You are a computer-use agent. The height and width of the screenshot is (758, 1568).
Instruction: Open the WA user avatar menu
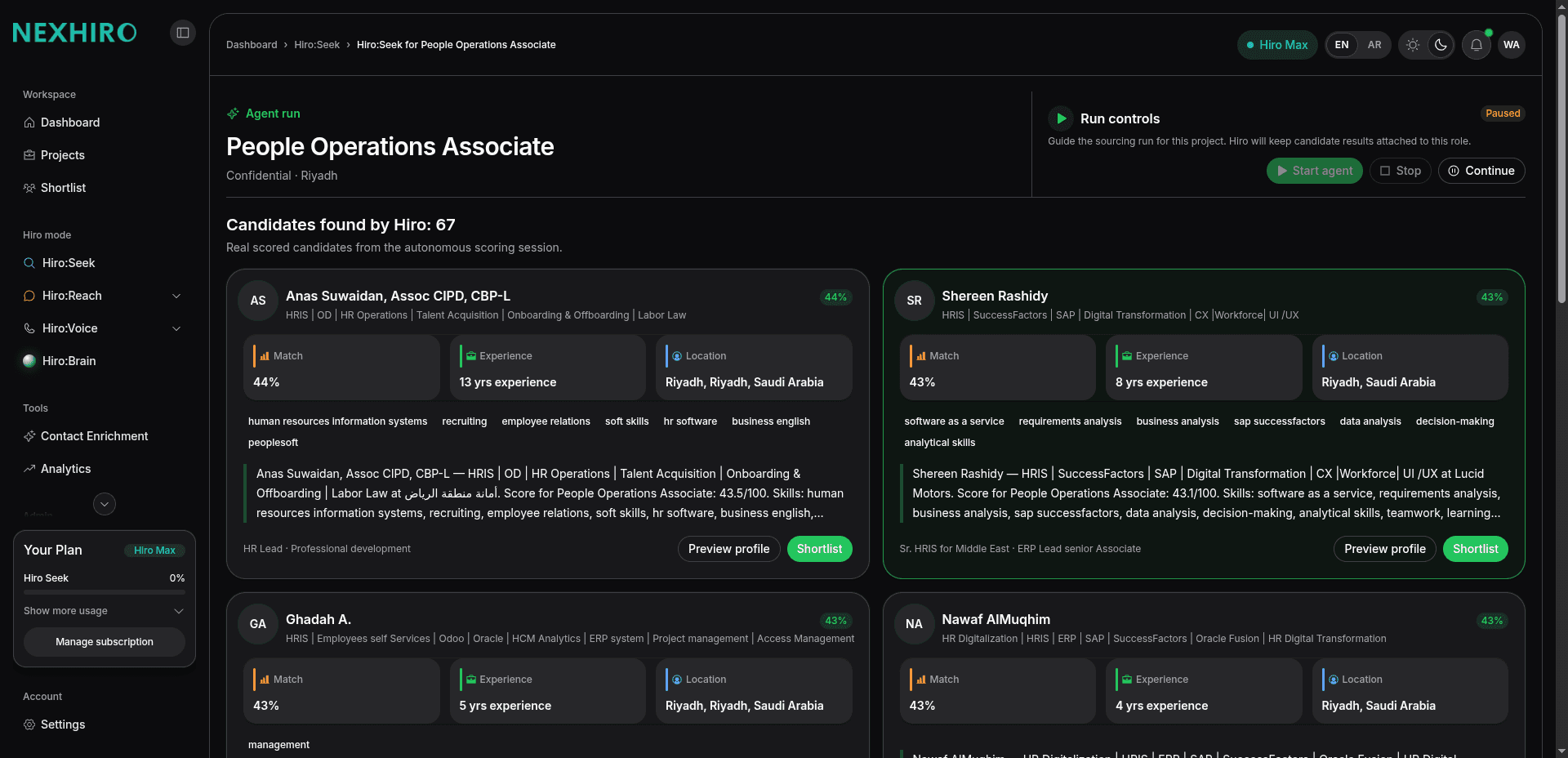tap(1512, 45)
